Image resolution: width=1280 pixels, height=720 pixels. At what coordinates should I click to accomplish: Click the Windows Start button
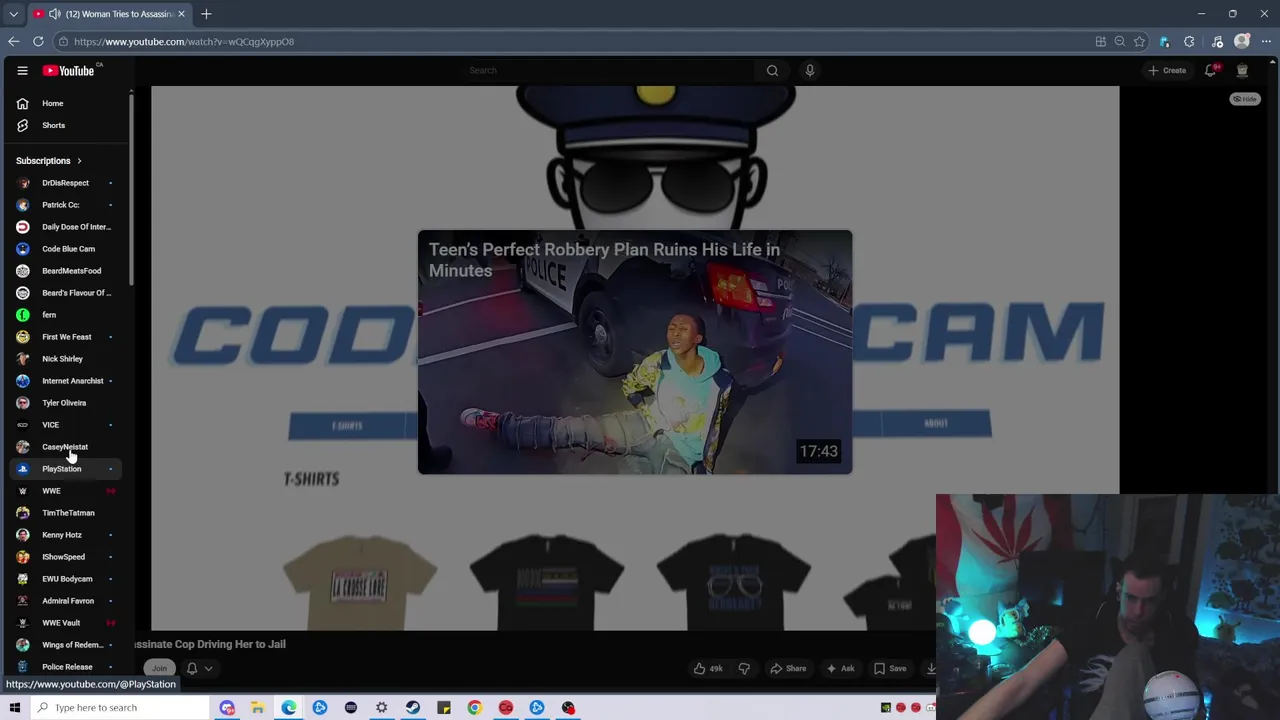[x=14, y=707]
